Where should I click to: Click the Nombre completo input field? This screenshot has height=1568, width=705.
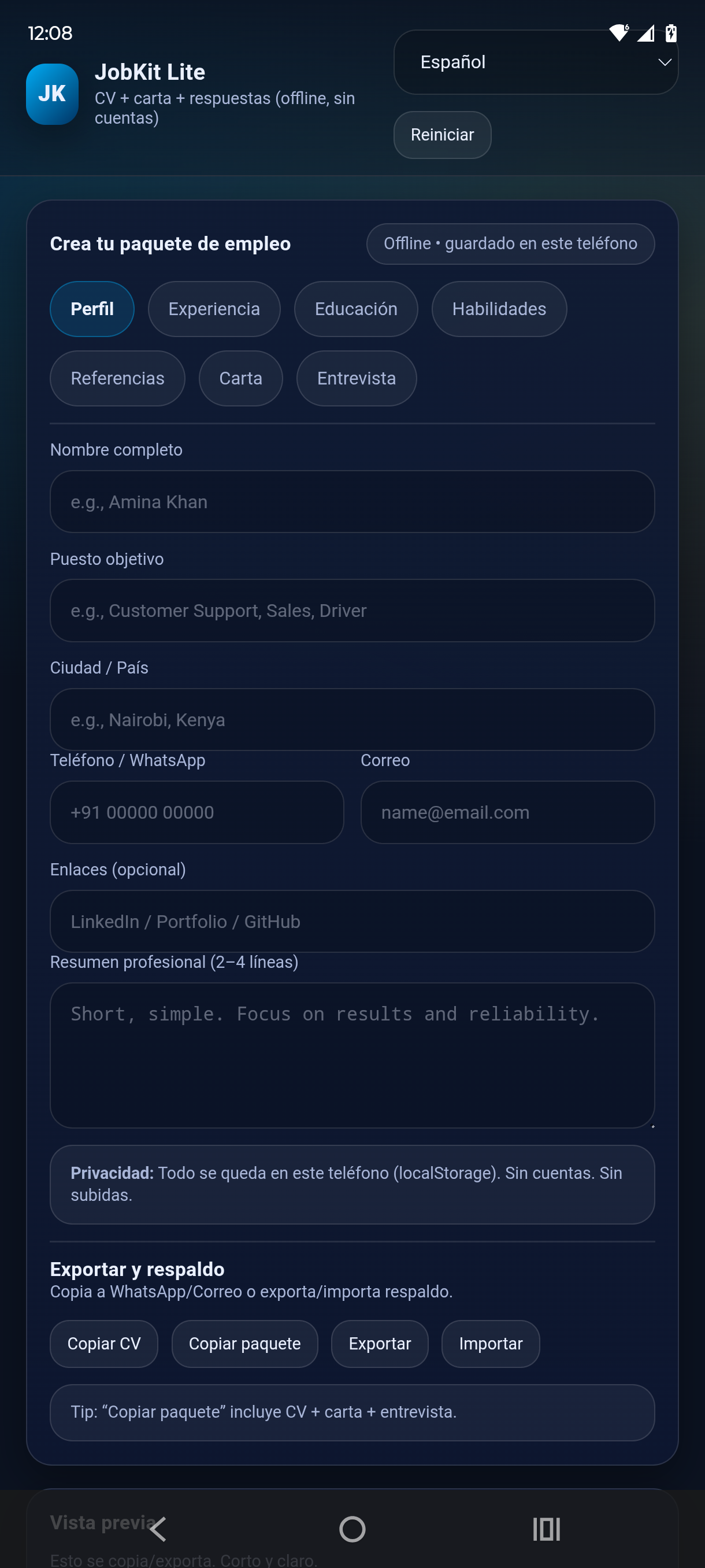click(x=351, y=502)
